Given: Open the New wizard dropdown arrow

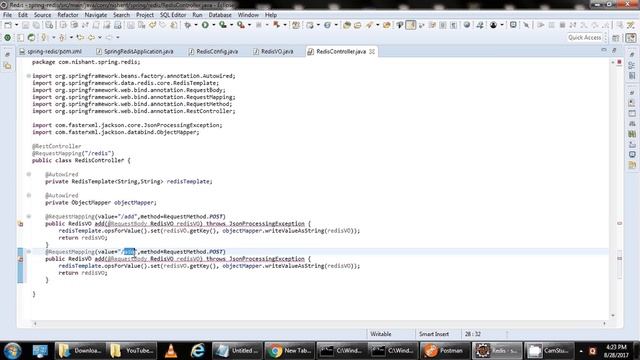Looking at the screenshot, I should pyautogui.click(x=16, y=25).
